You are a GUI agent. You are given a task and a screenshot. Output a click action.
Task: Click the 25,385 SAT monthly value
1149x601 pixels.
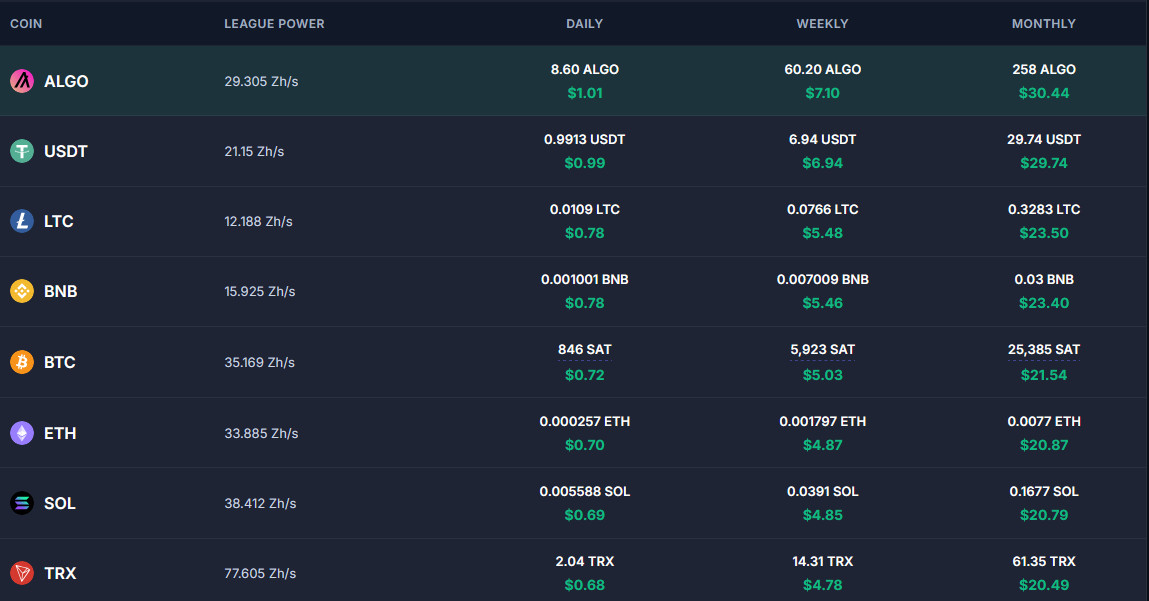click(x=1043, y=350)
